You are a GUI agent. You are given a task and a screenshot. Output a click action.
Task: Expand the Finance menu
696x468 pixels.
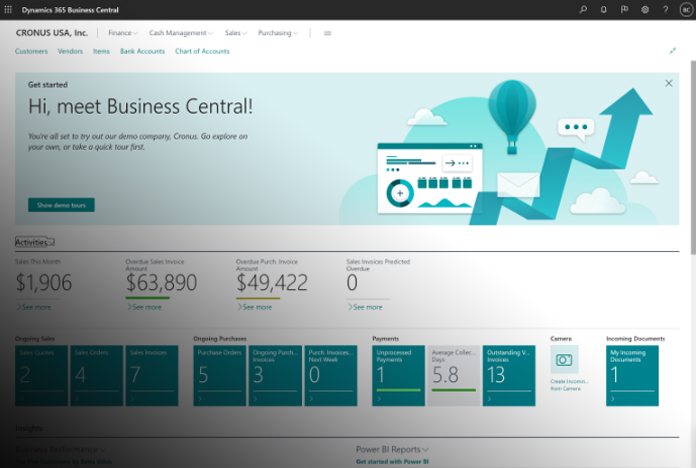point(123,33)
